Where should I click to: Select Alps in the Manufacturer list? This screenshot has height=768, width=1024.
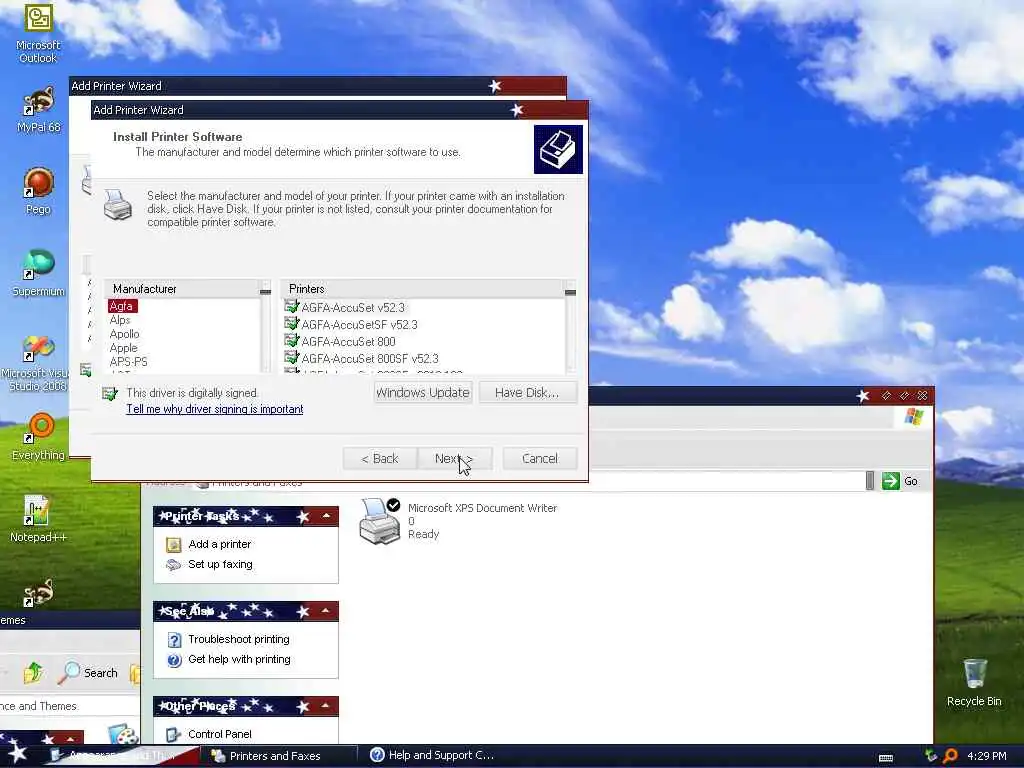tap(120, 320)
